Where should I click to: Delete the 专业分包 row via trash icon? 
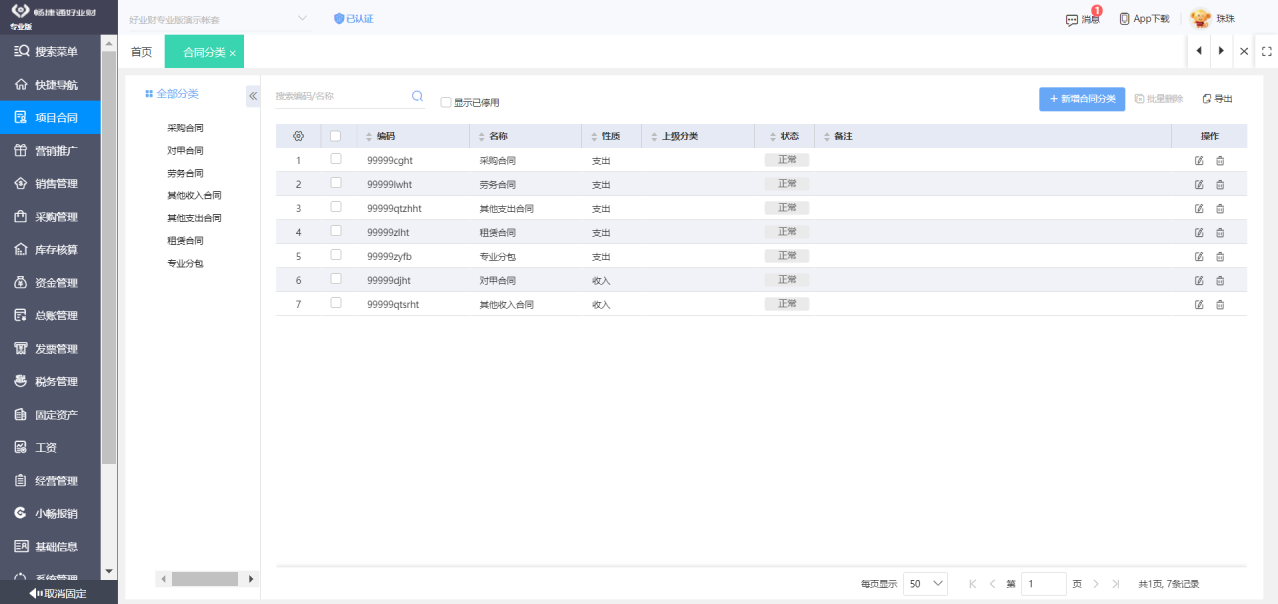1220,256
